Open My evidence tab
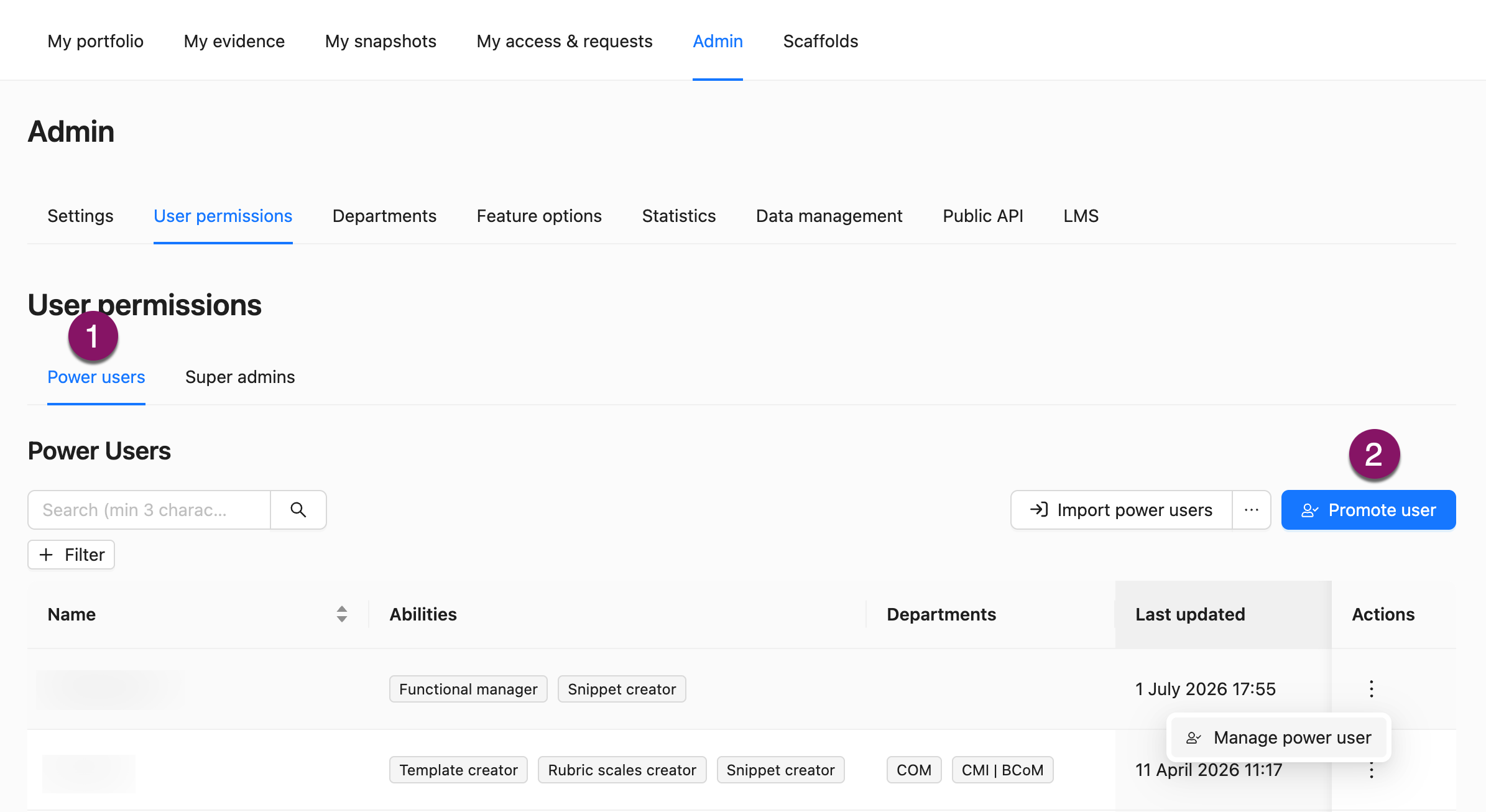 (x=234, y=41)
